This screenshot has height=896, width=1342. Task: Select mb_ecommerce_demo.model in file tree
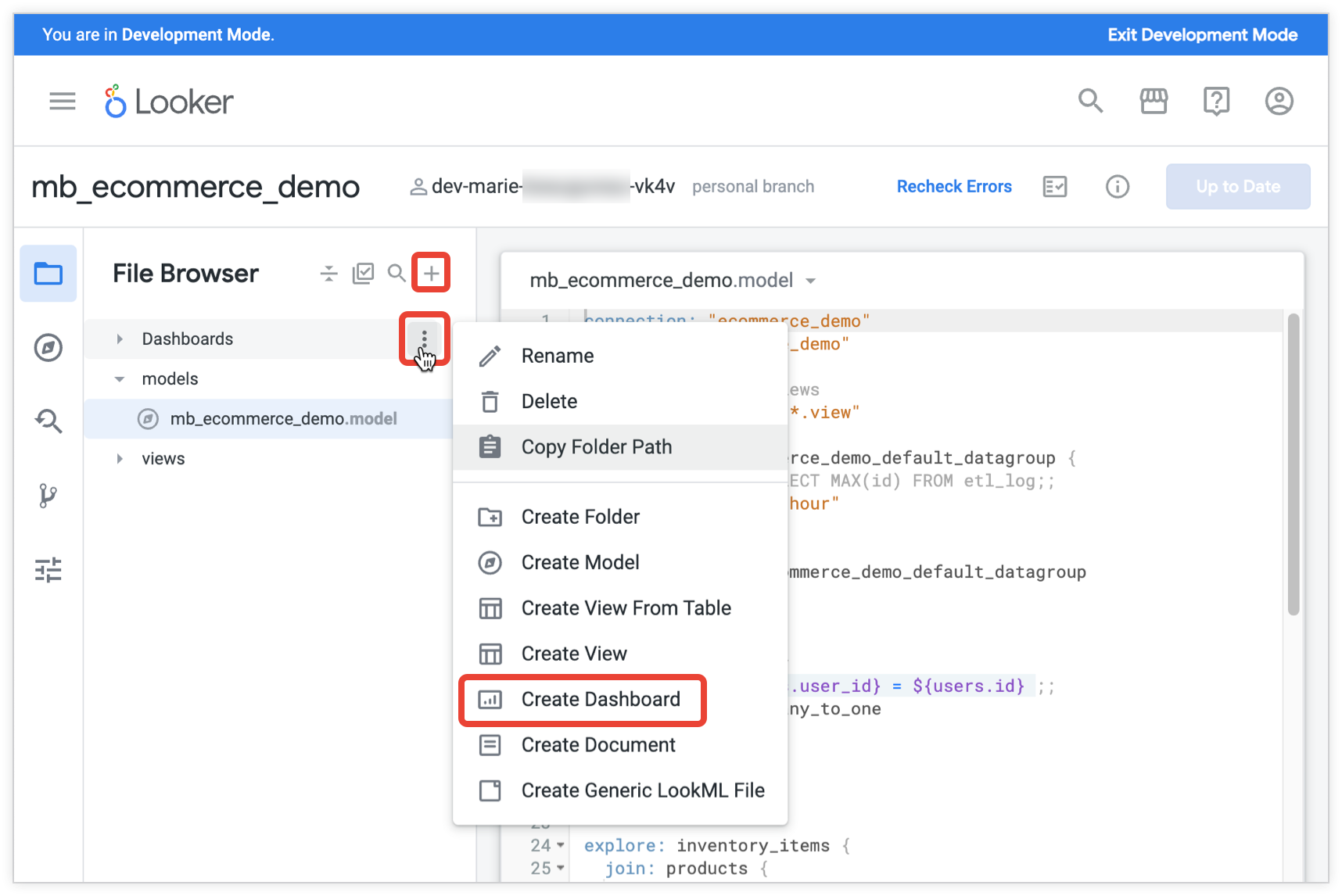(283, 419)
